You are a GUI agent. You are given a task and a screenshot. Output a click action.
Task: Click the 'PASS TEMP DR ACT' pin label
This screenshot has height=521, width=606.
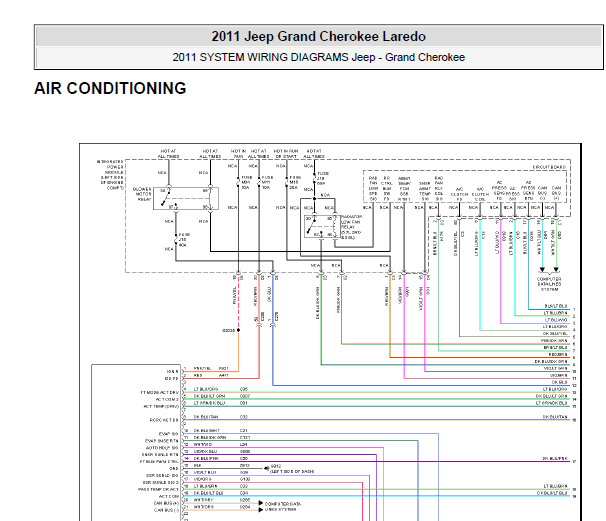158,489
